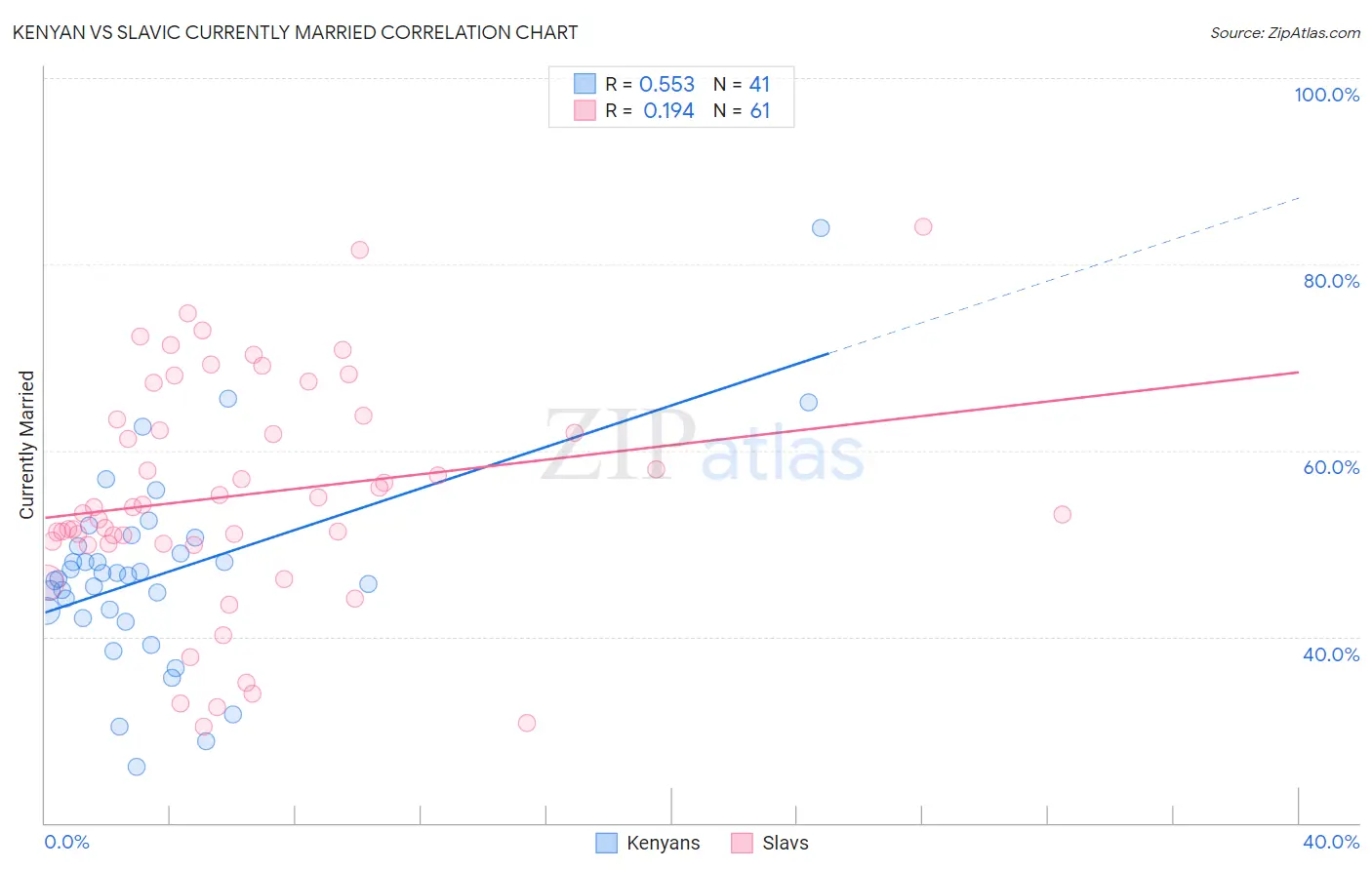The width and height of the screenshot is (1372, 870).
Task: Click the blue swatch beside R = 0.553
Action: pos(585,84)
